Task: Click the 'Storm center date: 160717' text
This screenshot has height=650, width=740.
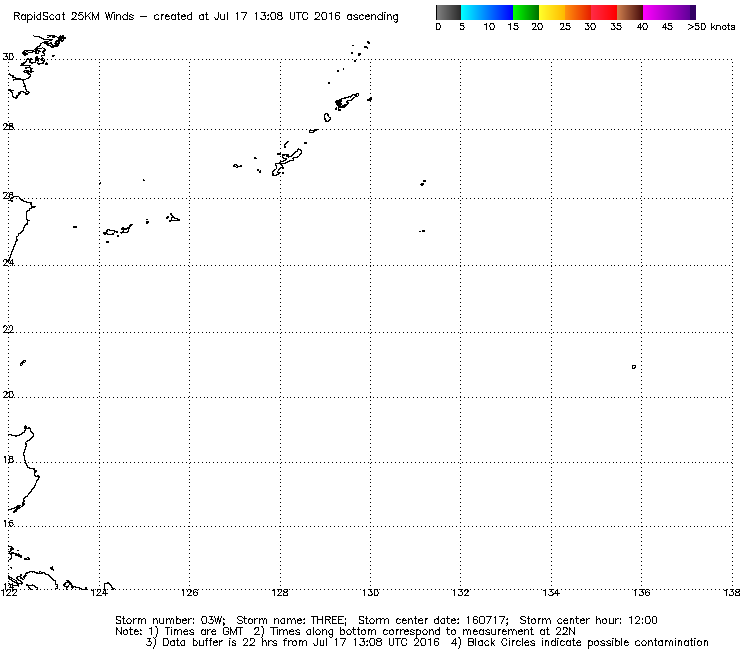Action: pos(433,620)
